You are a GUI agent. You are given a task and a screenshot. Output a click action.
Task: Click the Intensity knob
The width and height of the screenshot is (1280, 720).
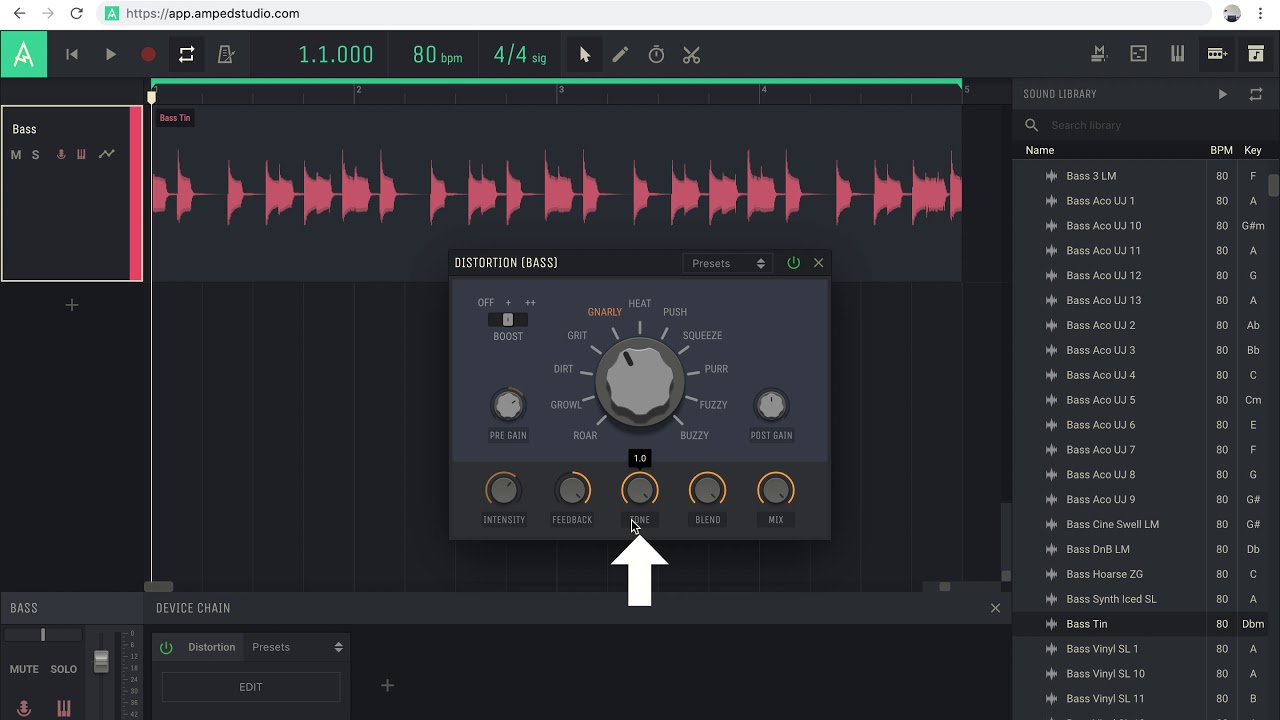click(503, 490)
